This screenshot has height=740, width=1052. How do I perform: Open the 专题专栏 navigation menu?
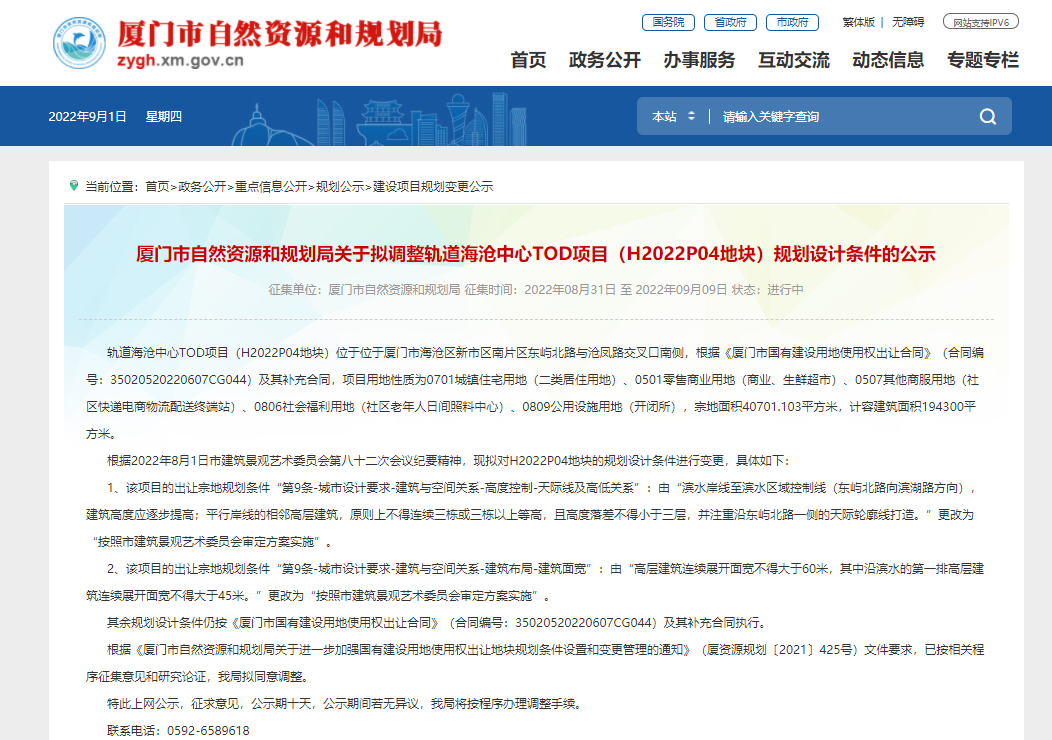[x=983, y=60]
